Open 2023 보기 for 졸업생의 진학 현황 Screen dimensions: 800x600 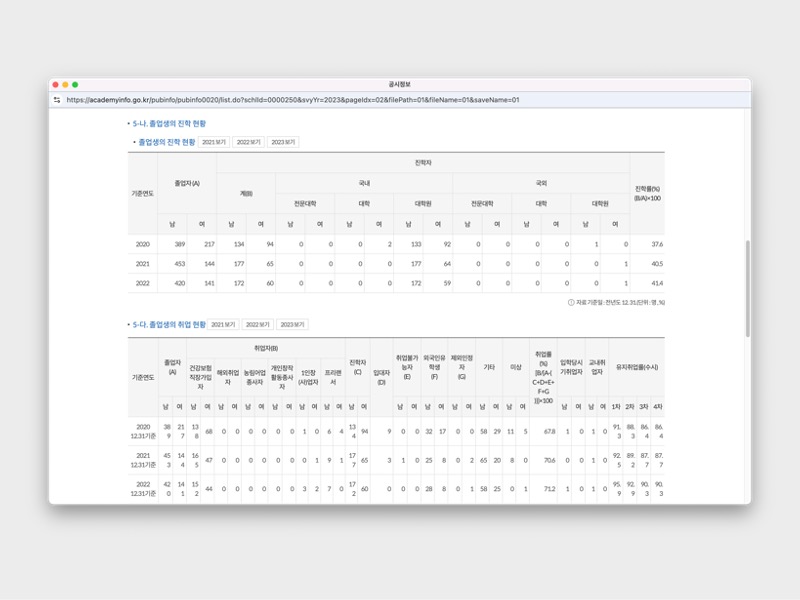(283, 142)
